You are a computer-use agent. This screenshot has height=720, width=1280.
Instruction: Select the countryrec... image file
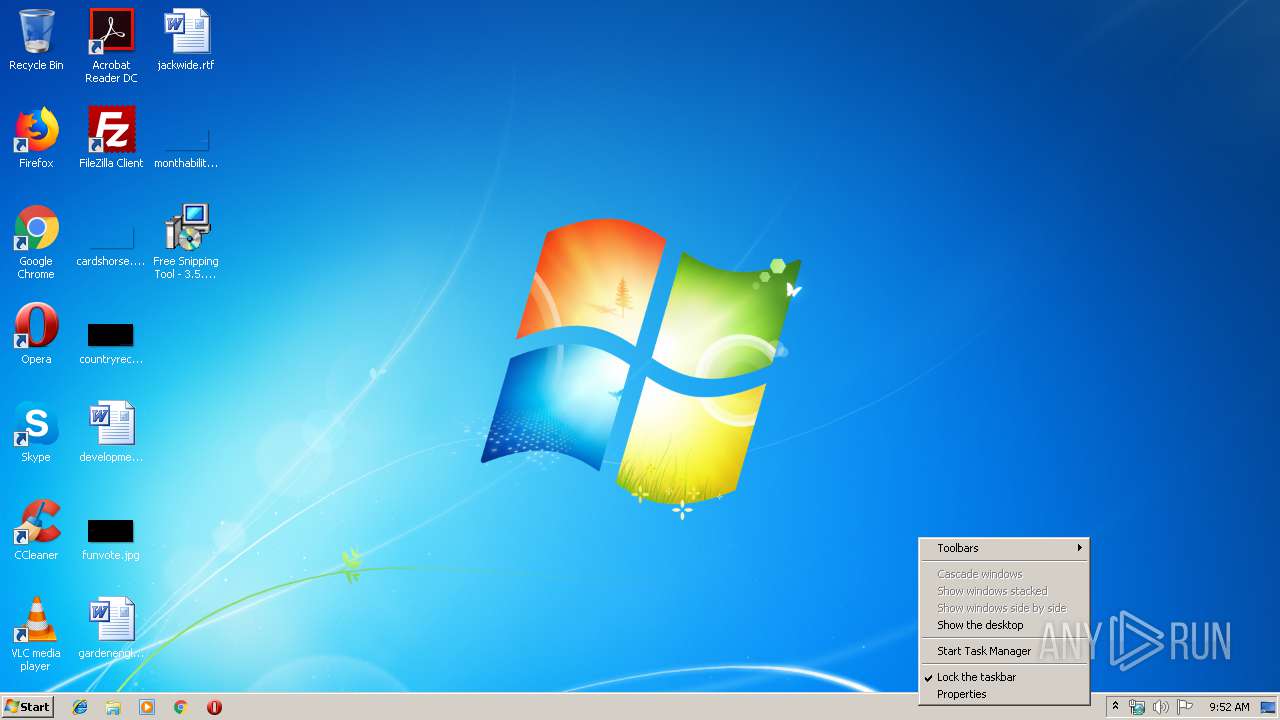point(111,342)
